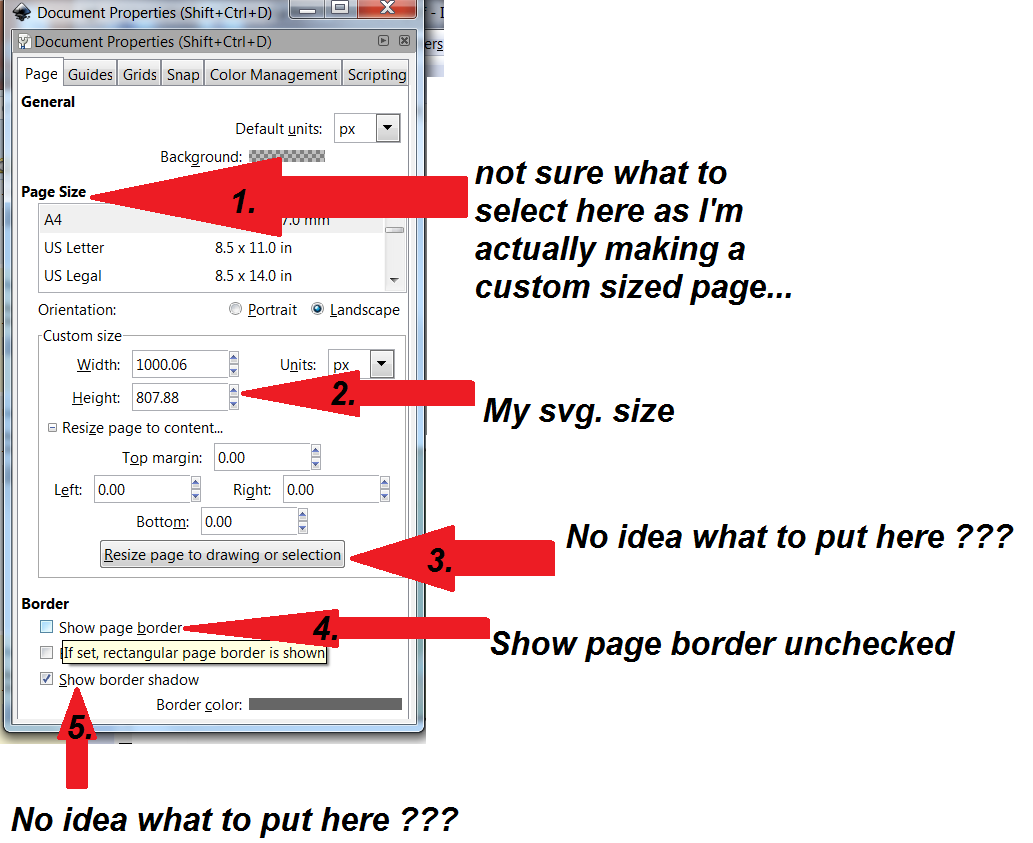
Task: Open the Grids tab
Action: tap(139, 73)
